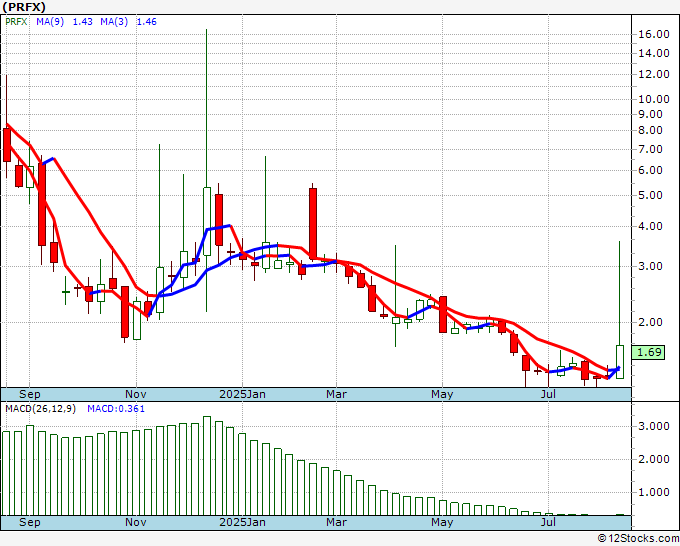Click the 1.000 MACD axis label
This screenshot has width=680, height=546.
point(654,492)
